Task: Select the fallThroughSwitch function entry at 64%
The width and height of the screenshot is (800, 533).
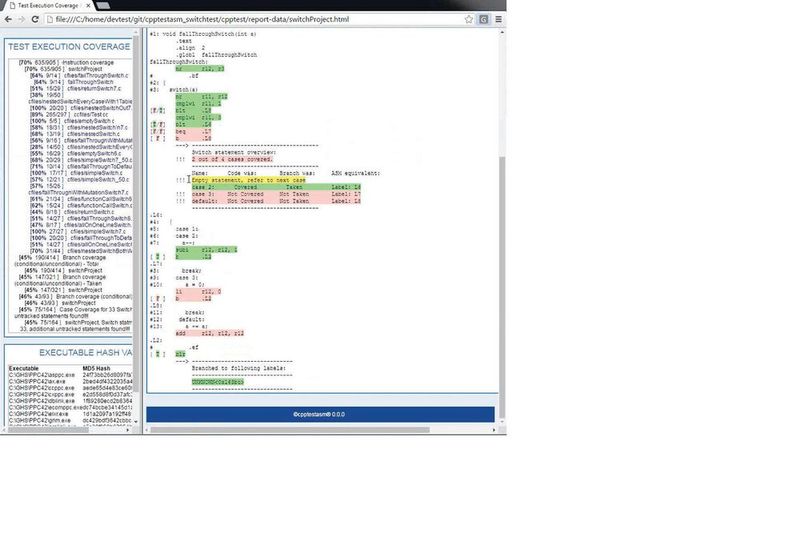Action: tap(73, 82)
